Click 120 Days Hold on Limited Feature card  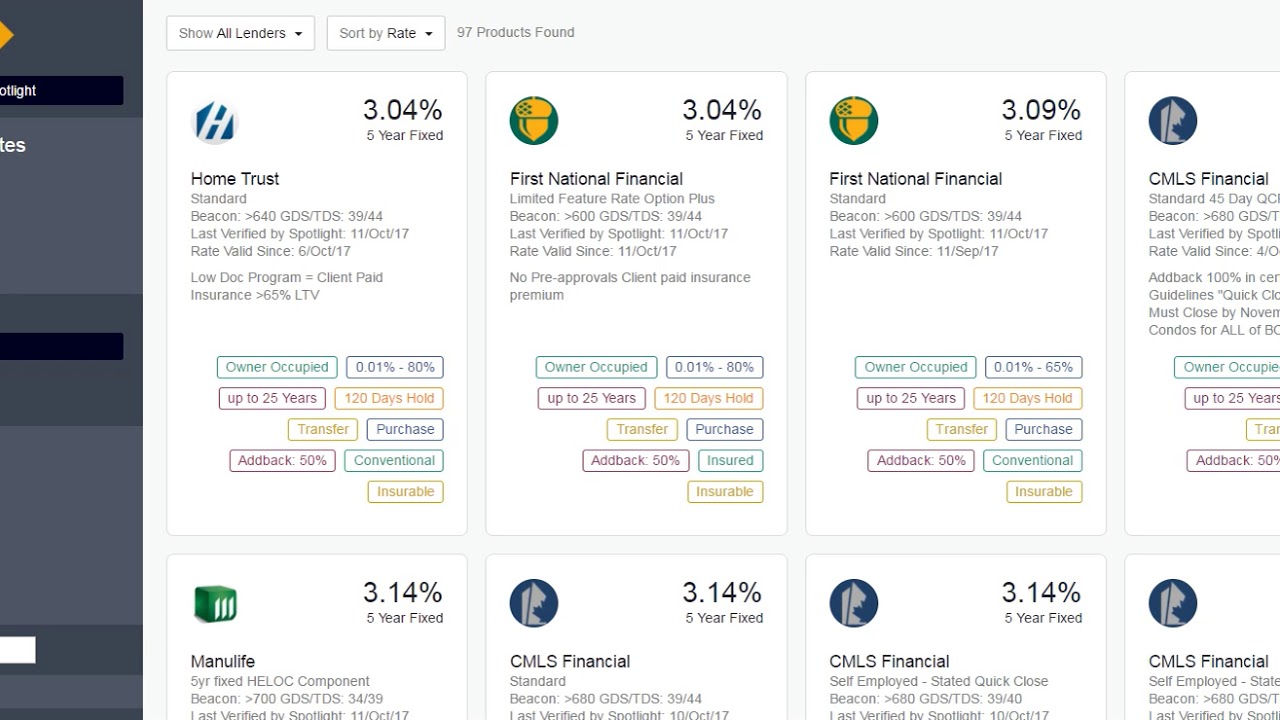708,398
